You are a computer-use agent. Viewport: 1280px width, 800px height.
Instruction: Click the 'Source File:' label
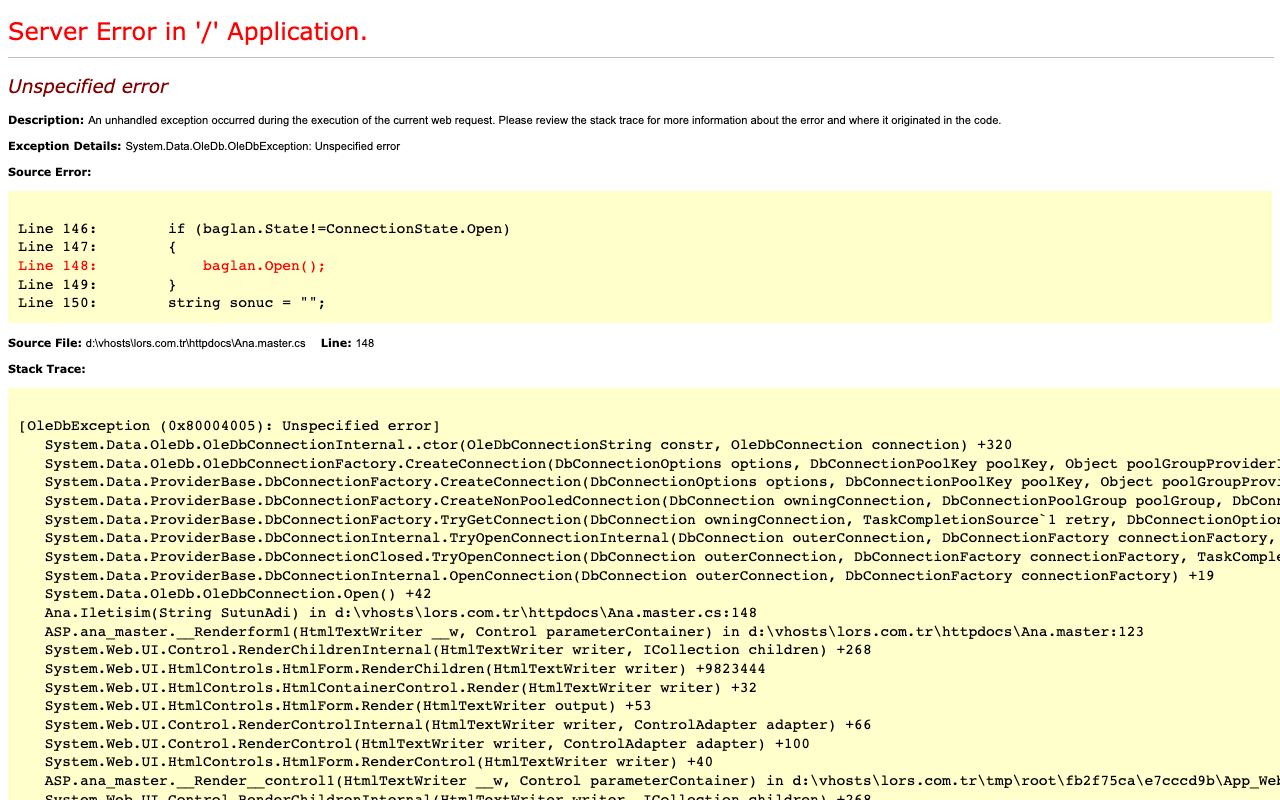(x=45, y=343)
